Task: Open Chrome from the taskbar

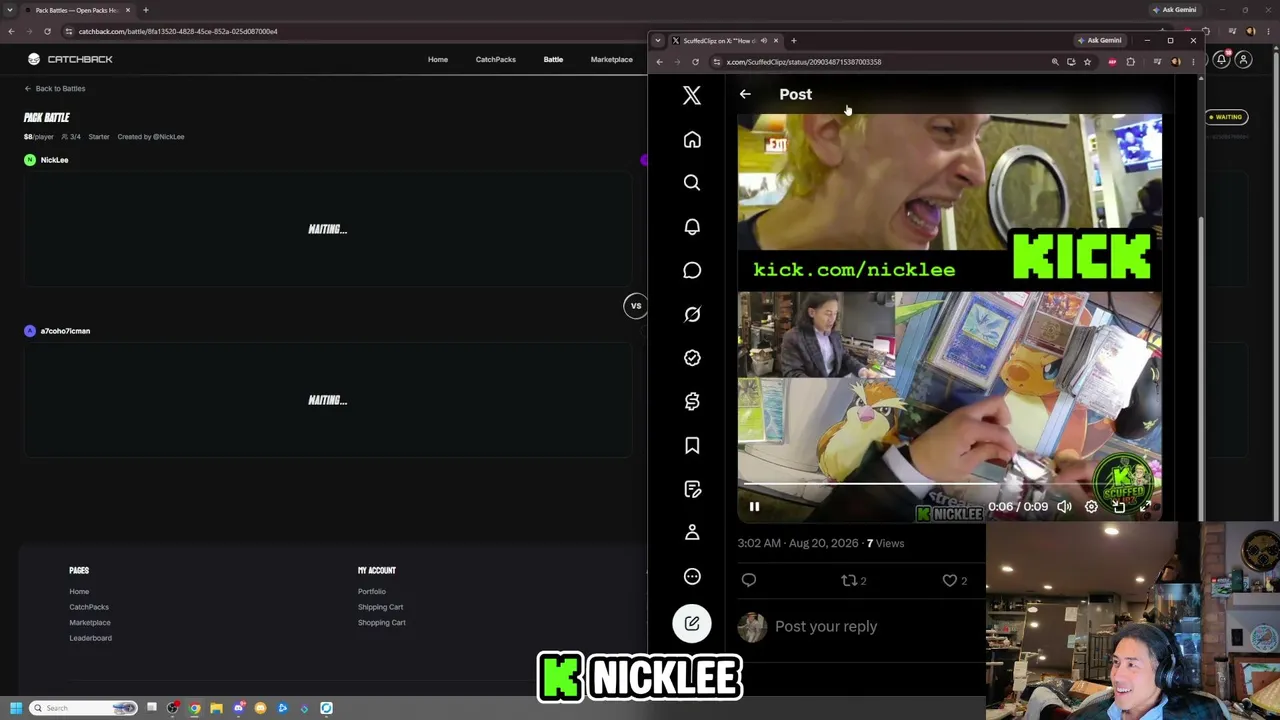Action: tap(194, 708)
